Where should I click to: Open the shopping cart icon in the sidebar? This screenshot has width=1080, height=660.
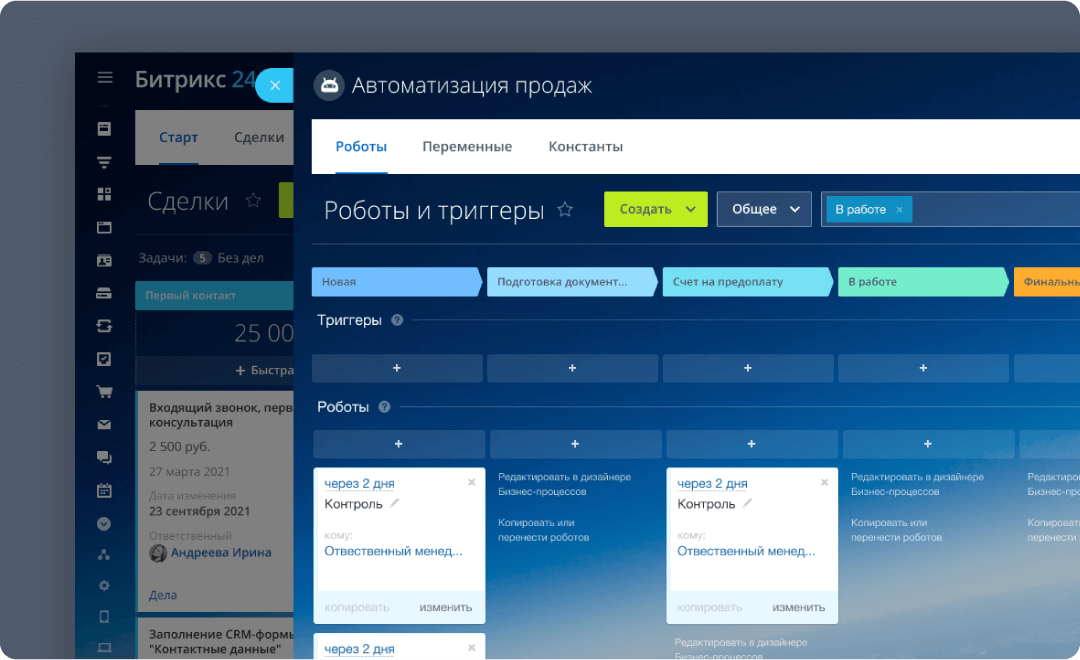[104, 392]
